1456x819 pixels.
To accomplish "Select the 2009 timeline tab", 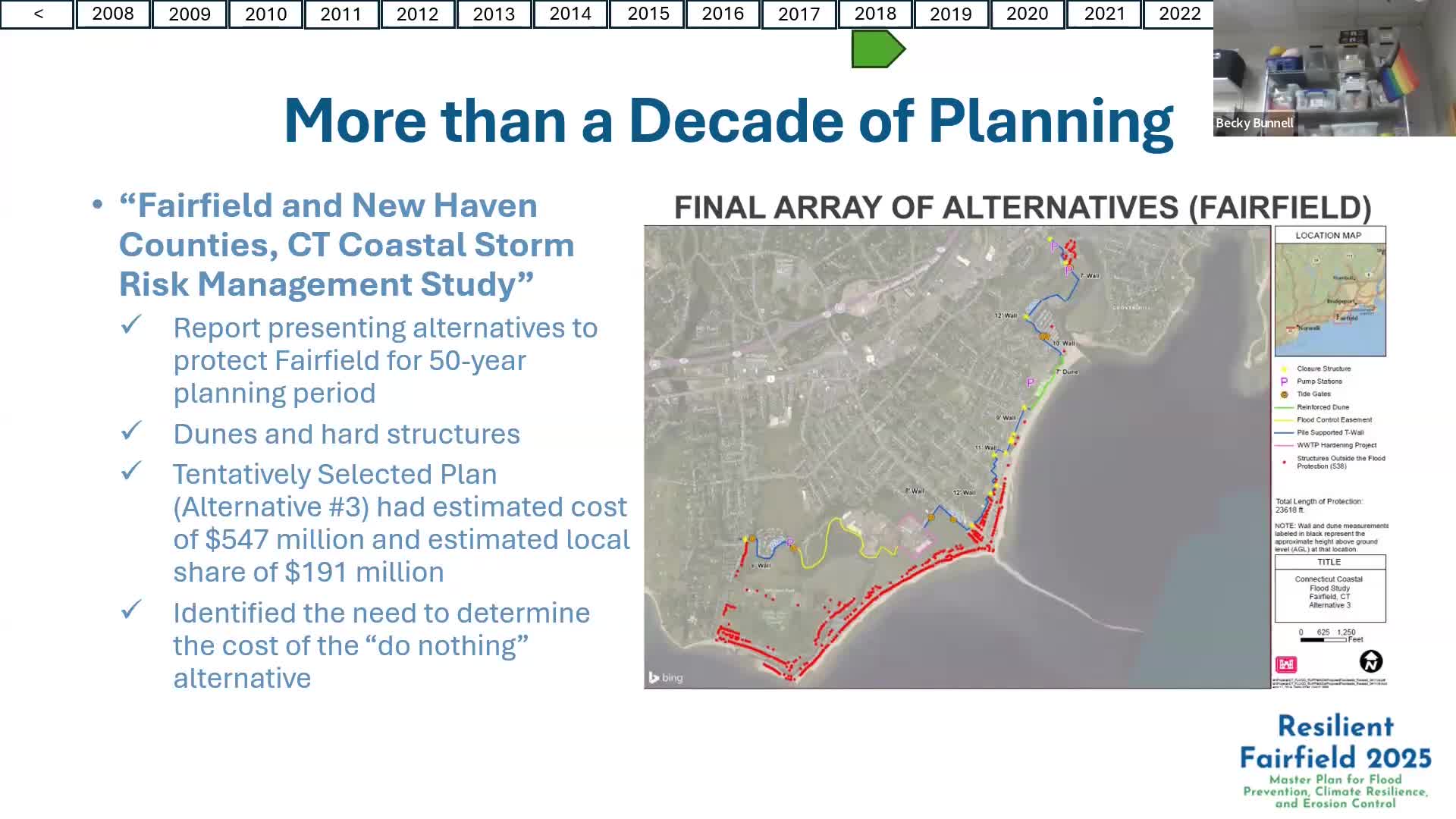I will tap(190, 14).
